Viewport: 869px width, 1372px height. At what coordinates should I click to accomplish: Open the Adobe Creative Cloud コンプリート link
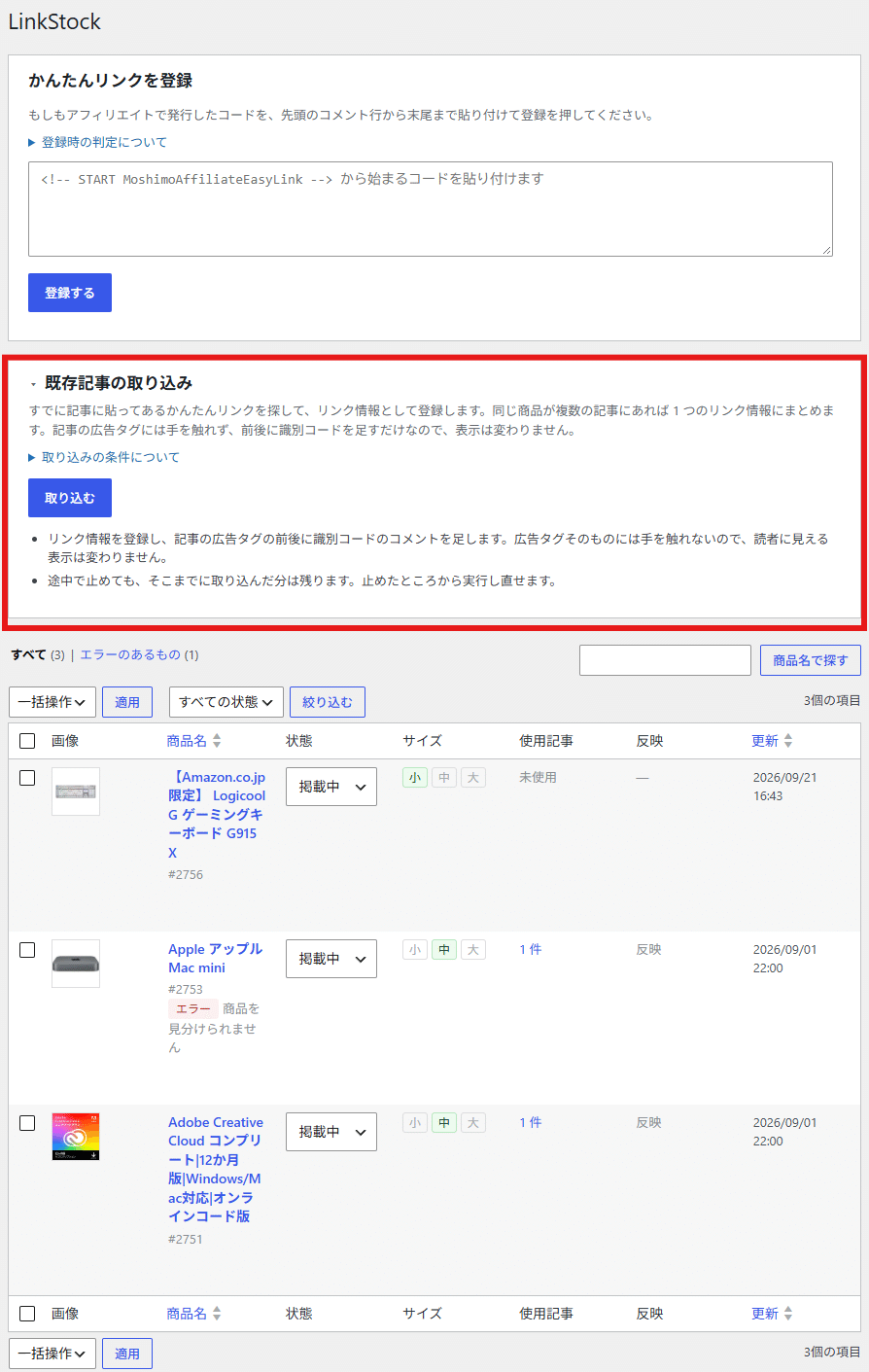[216, 1170]
